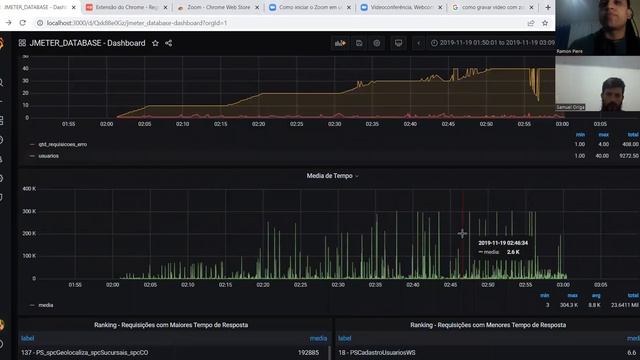Click the Add panel icon in Grafana toolbar
The image size is (640, 360).
tap(340, 43)
